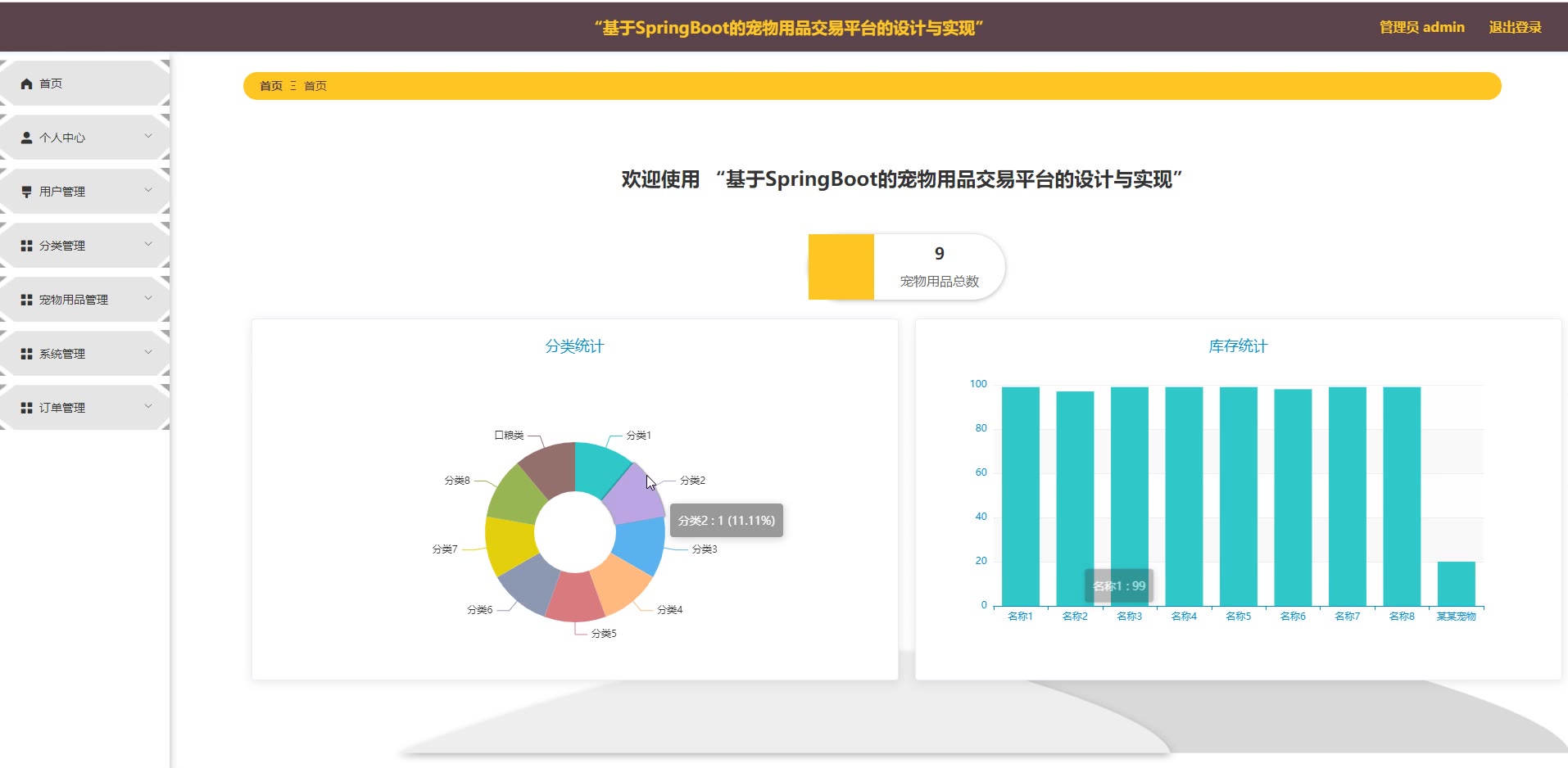Click the home icon in the sidebar
This screenshot has height=768, width=1568.
point(26,84)
